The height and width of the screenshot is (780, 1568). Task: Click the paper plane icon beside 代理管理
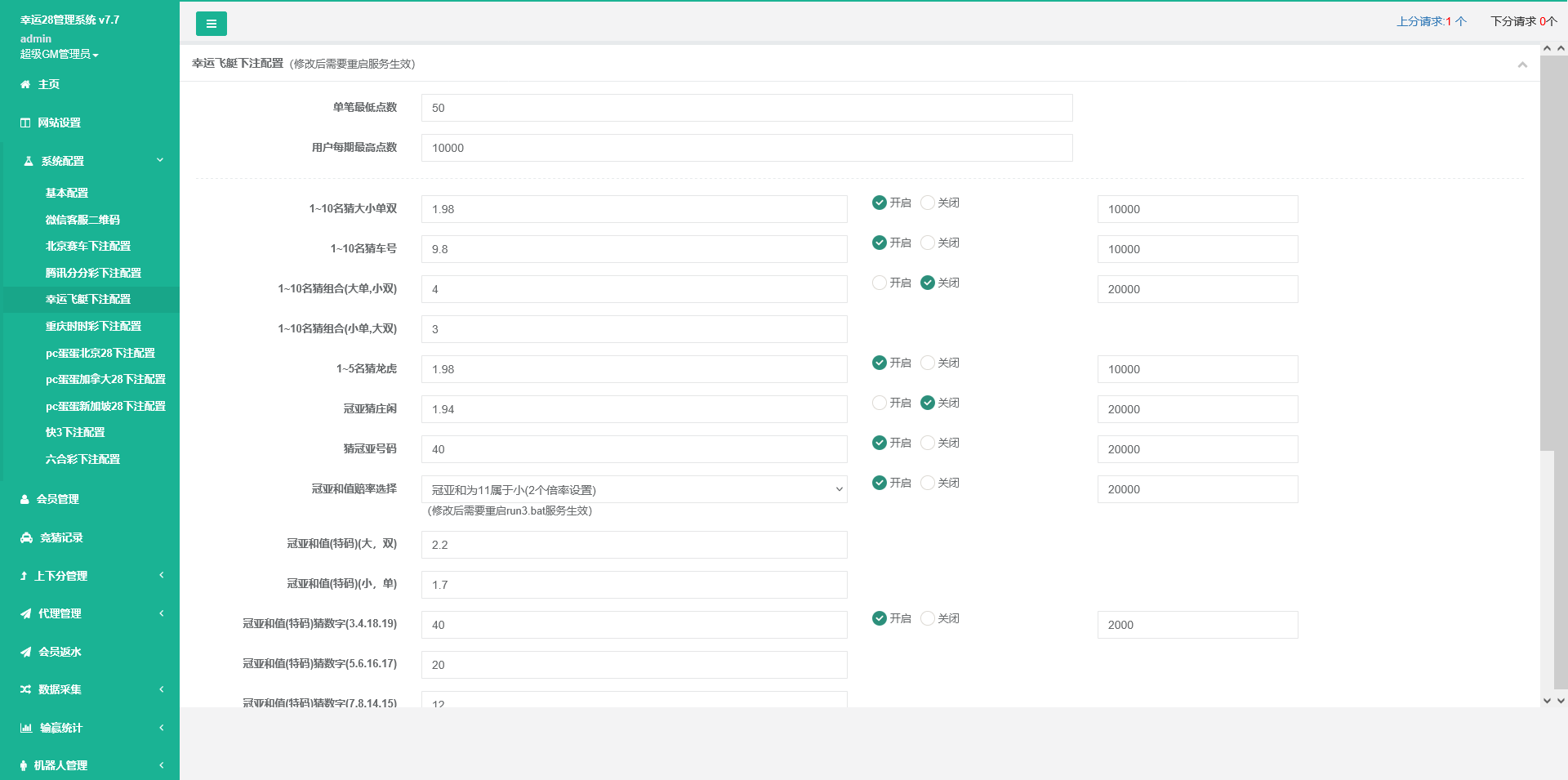tap(26, 613)
